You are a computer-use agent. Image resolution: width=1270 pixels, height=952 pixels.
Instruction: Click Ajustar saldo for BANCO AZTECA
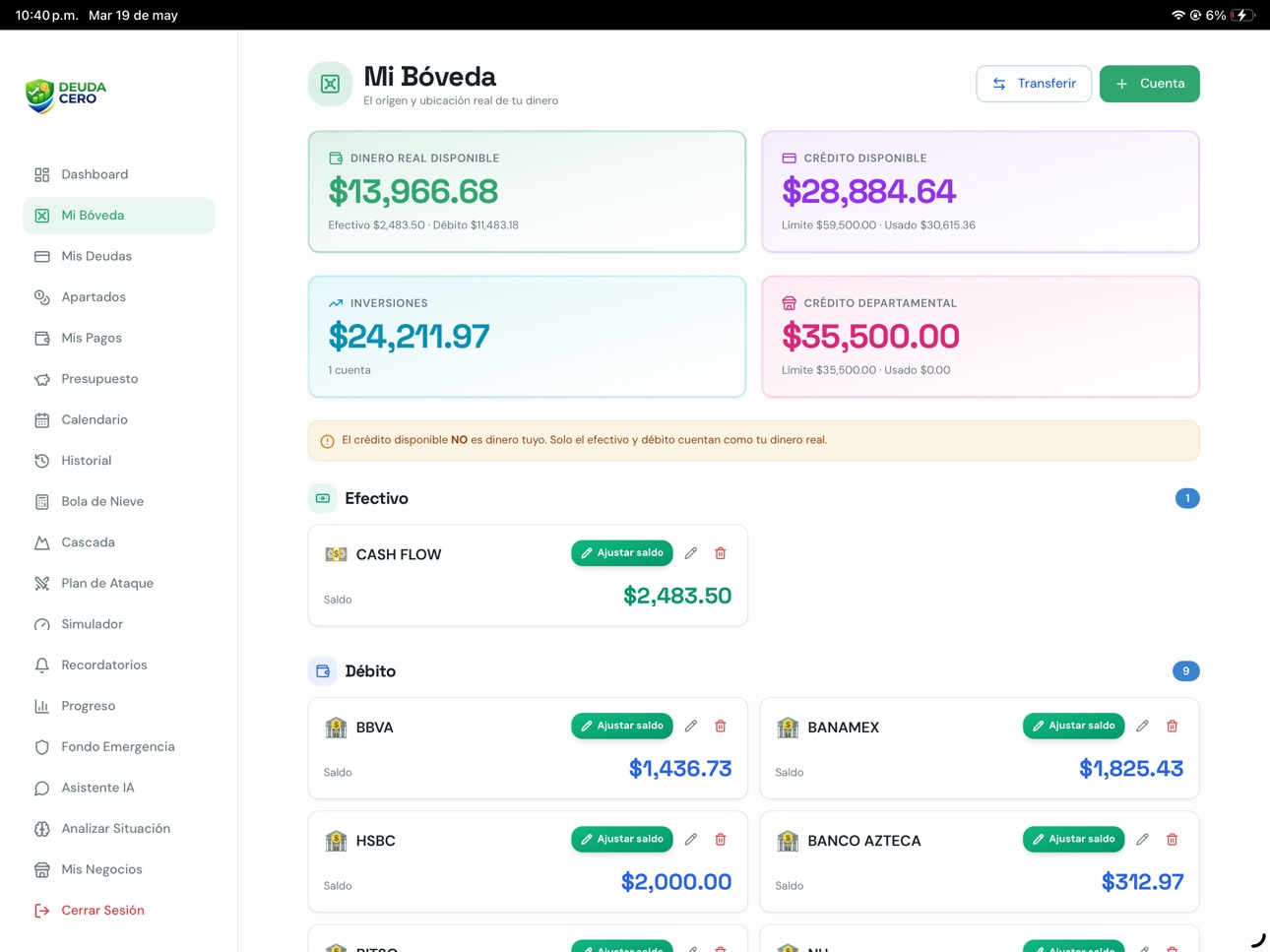(1073, 839)
